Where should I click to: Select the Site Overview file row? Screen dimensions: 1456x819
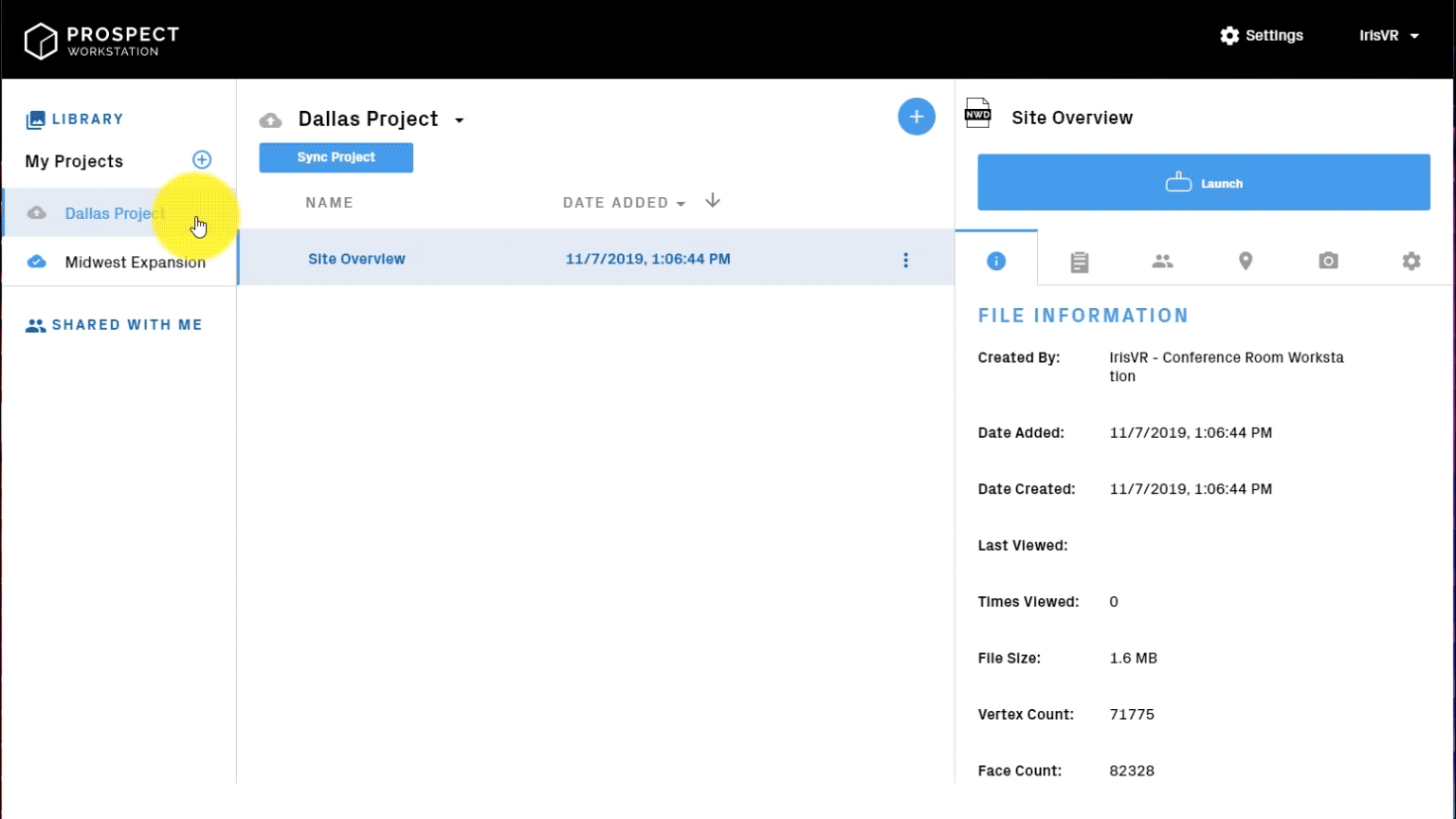pos(596,258)
